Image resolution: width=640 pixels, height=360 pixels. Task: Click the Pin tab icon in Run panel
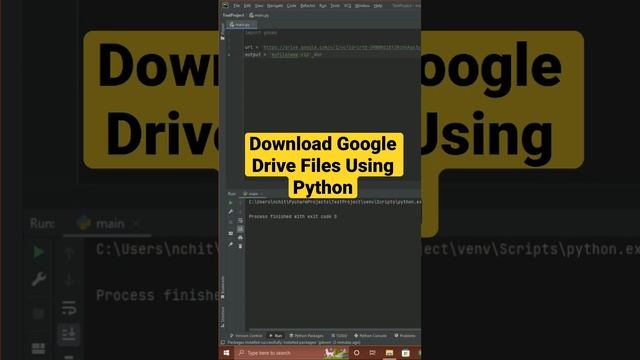pos(231,244)
